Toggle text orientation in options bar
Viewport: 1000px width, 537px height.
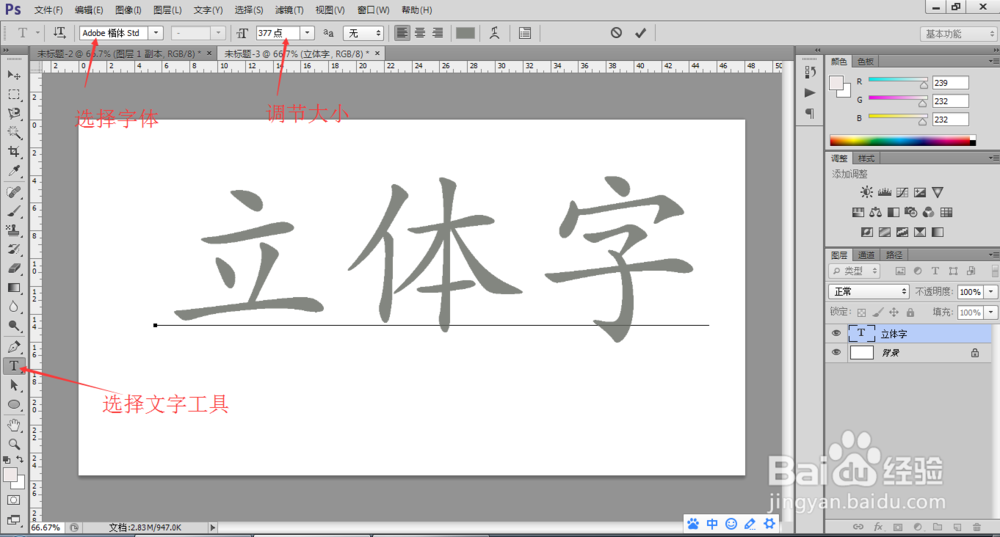(x=59, y=33)
